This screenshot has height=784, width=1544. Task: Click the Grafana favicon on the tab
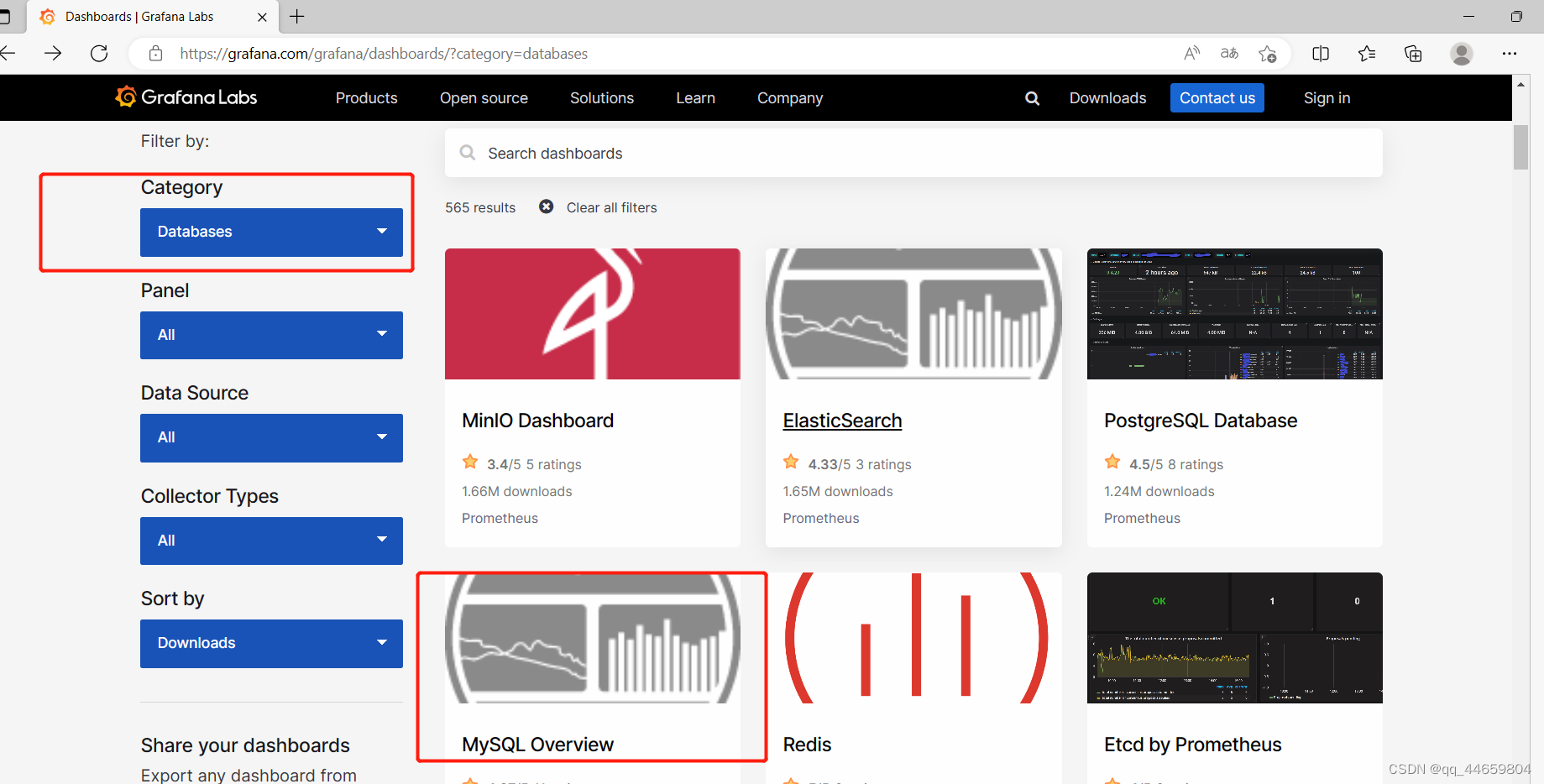48,17
